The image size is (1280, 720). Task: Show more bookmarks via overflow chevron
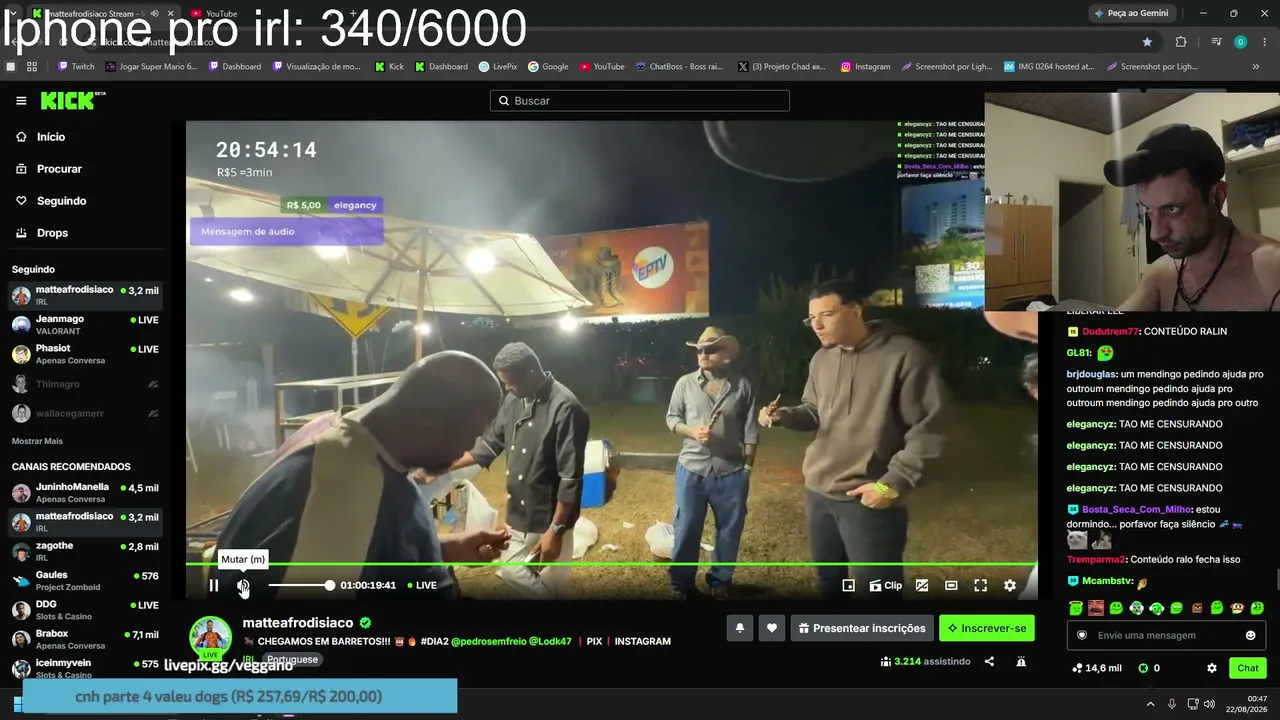coord(1256,67)
